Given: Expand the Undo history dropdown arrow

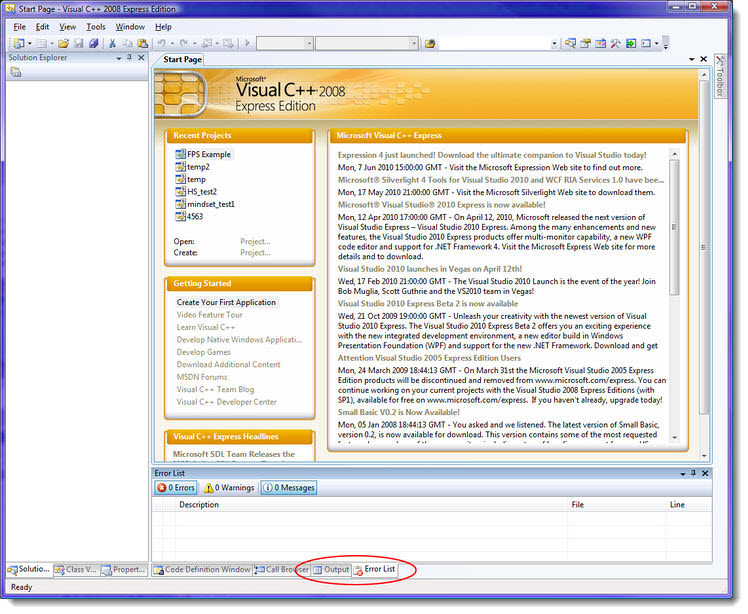Looking at the screenshot, I should pyautogui.click(x=172, y=44).
